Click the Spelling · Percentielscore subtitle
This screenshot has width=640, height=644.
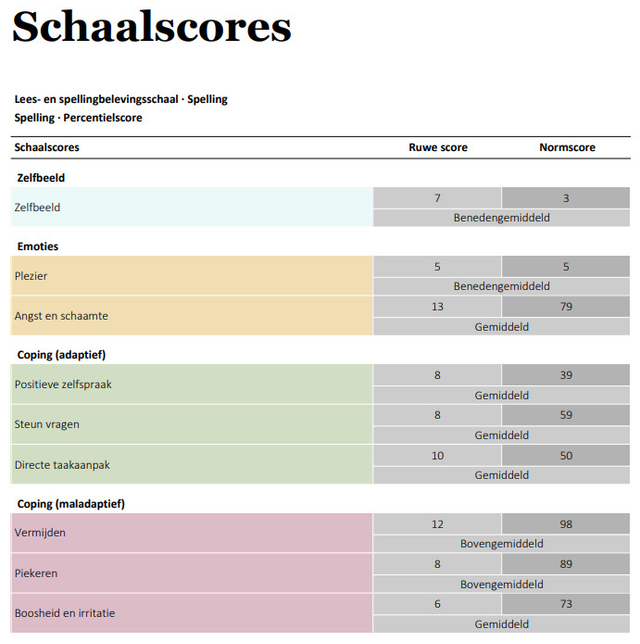click(x=78, y=118)
